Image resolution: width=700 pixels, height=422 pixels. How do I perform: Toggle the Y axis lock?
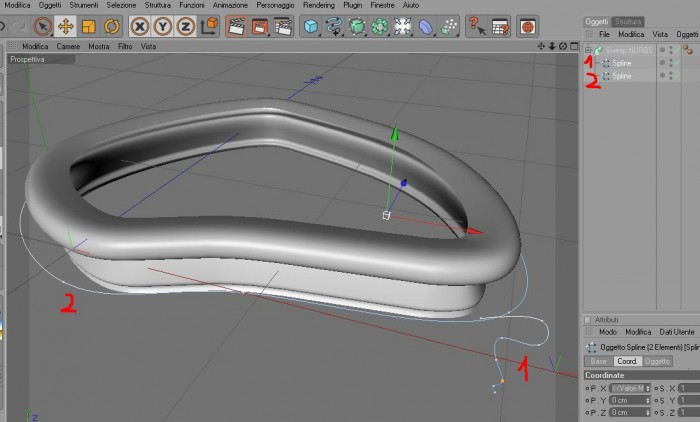[162, 26]
